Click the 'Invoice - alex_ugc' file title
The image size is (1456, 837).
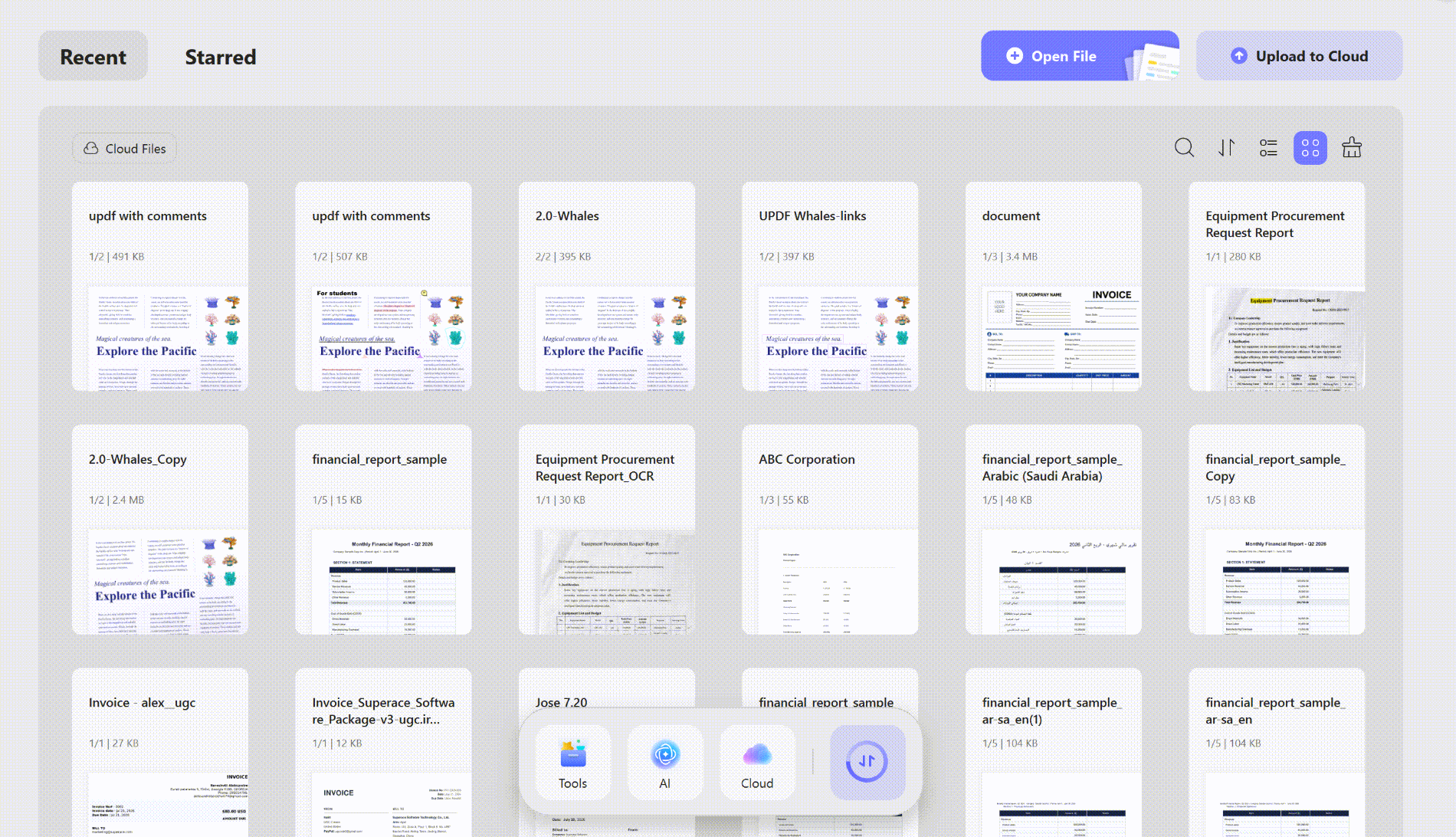point(142,703)
